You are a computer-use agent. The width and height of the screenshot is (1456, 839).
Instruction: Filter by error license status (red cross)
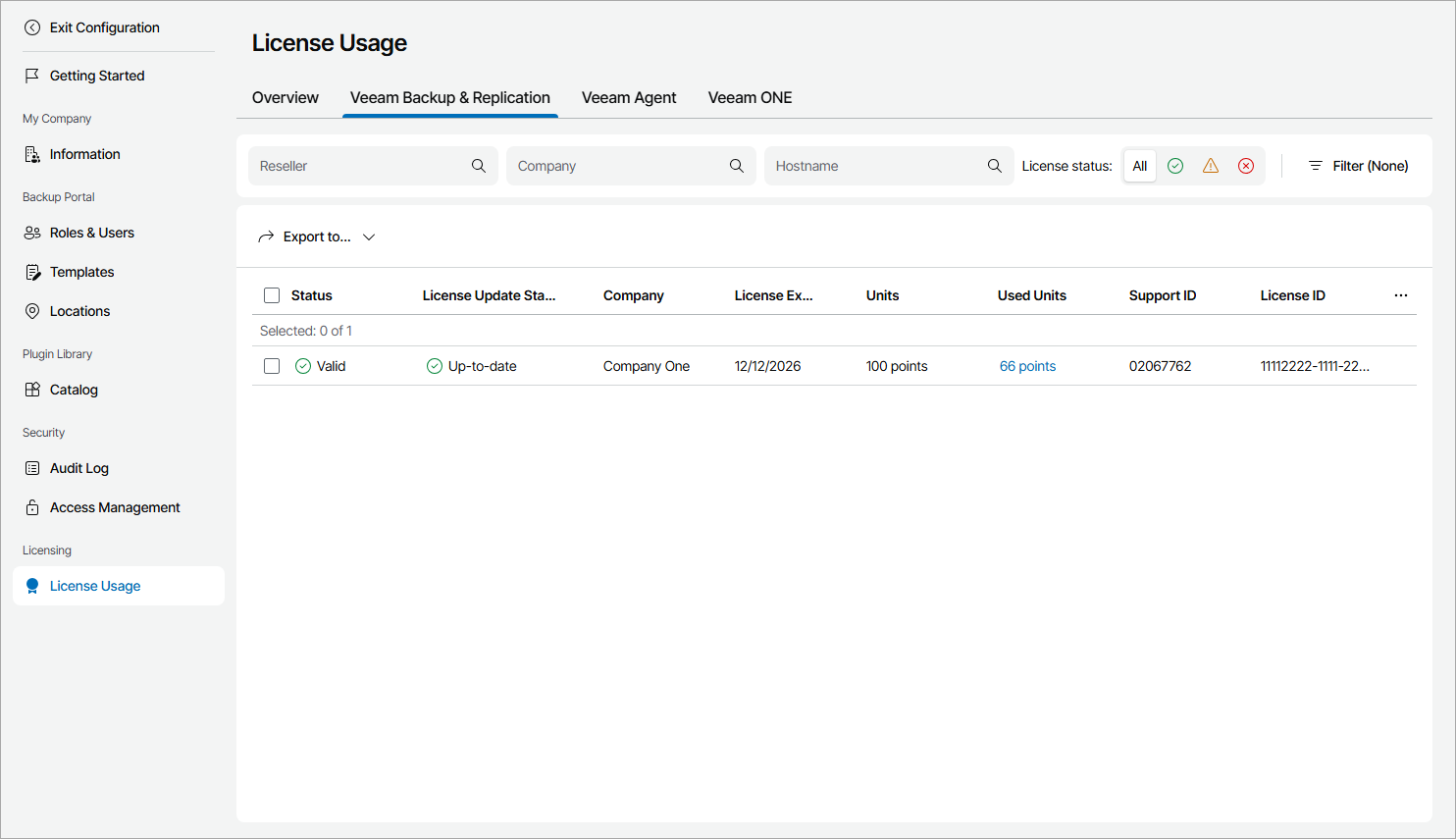pyautogui.click(x=1246, y=166)
